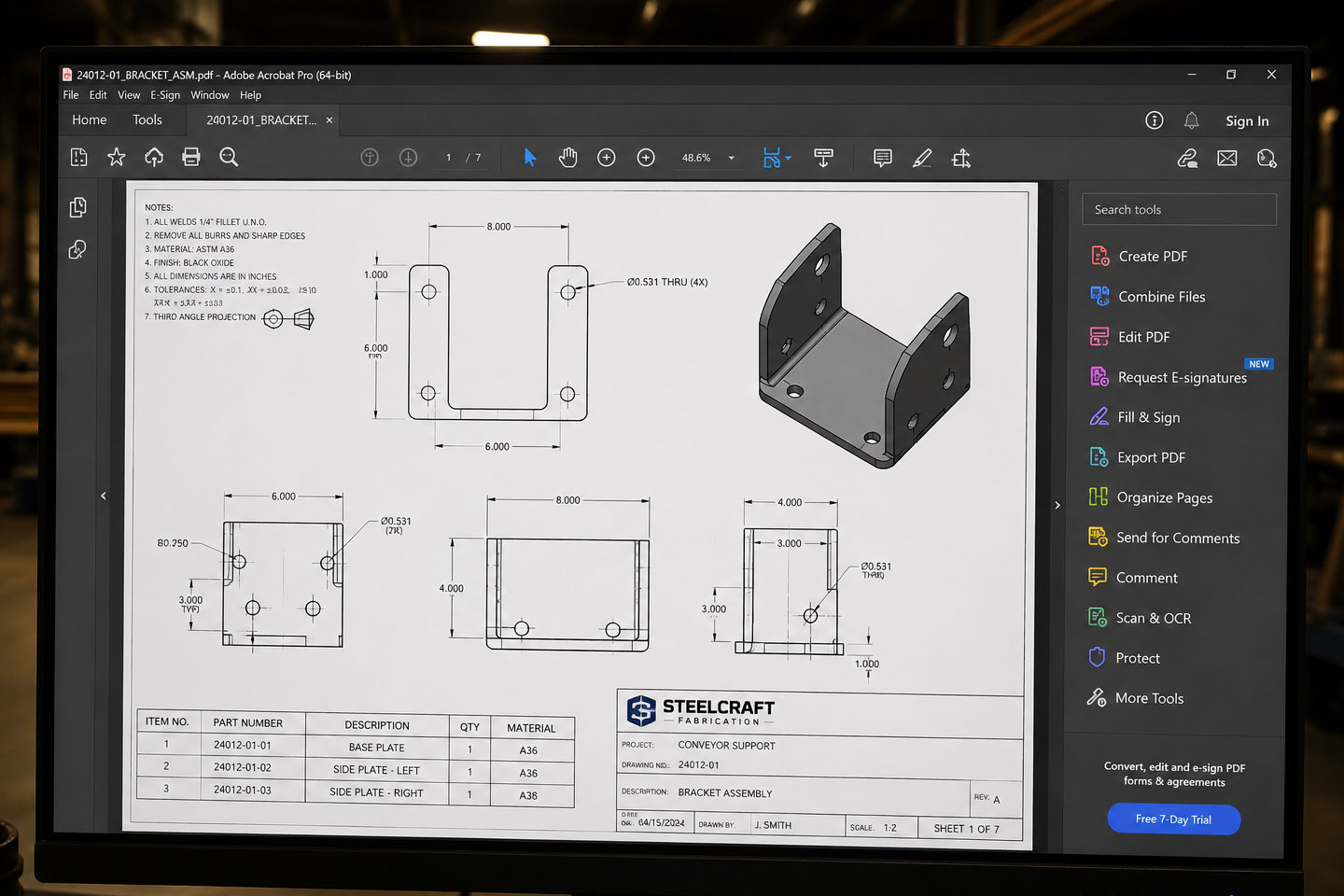Open the File menu

71,95
